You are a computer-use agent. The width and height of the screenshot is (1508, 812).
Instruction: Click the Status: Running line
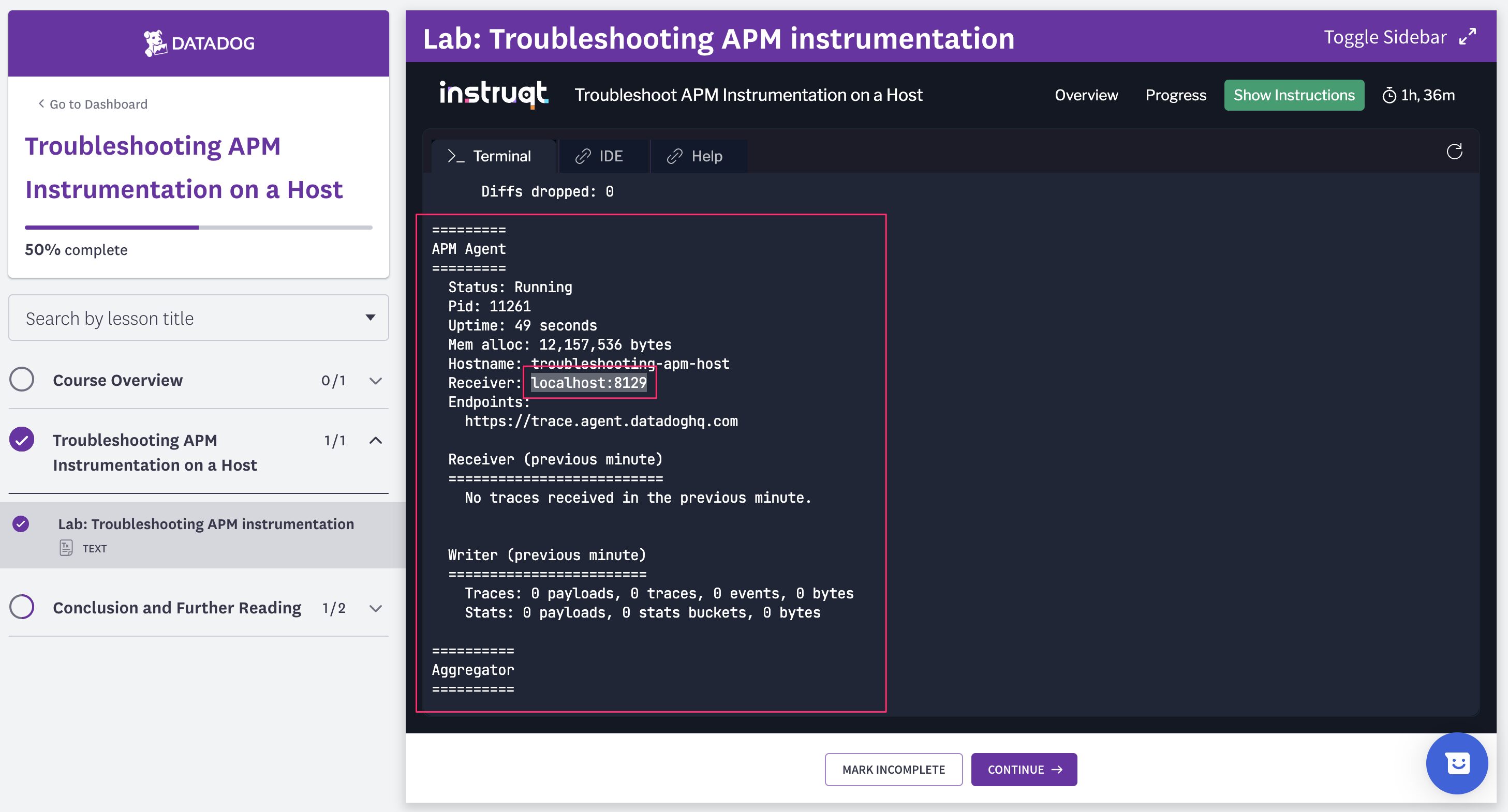tap(510, 287)
